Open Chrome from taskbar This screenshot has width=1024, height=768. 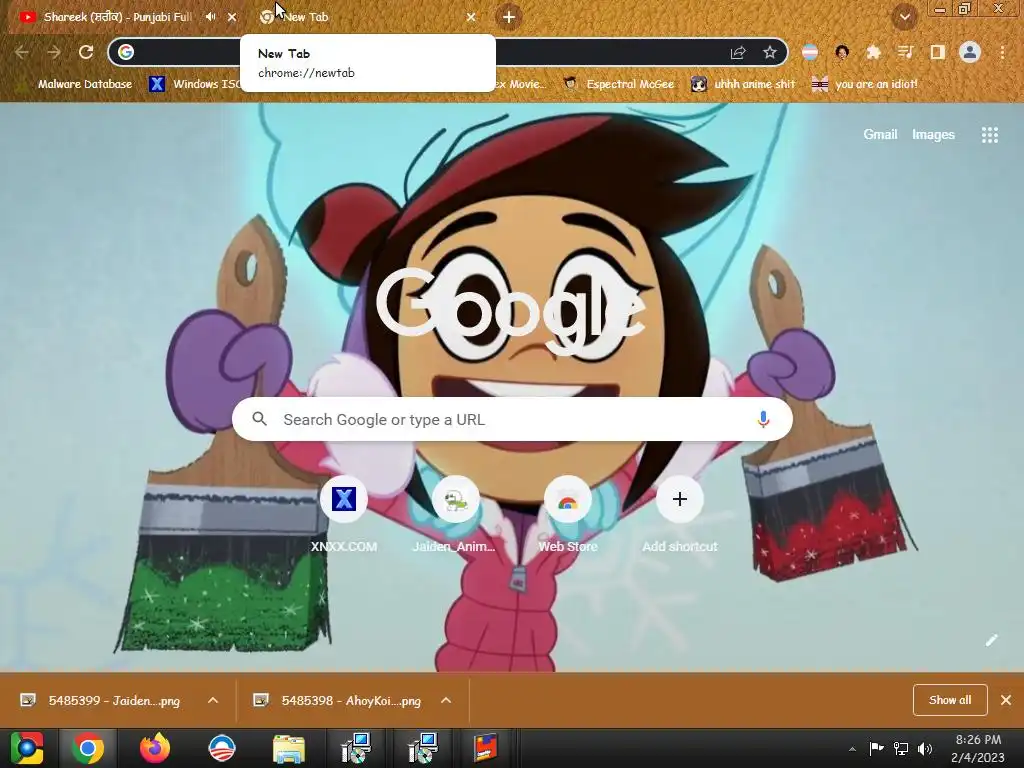(88, 748)
